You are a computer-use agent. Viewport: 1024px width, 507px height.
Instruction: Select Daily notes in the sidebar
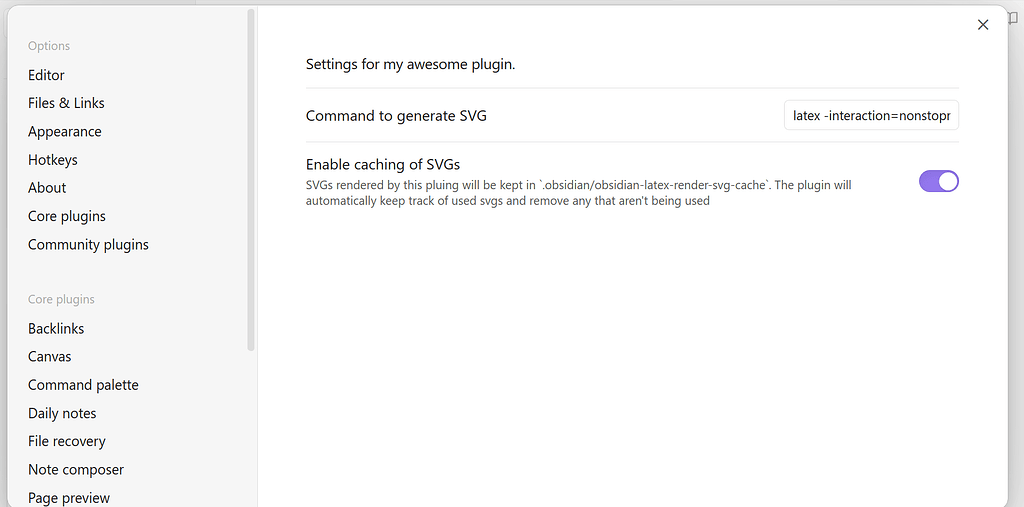[62, 413]
